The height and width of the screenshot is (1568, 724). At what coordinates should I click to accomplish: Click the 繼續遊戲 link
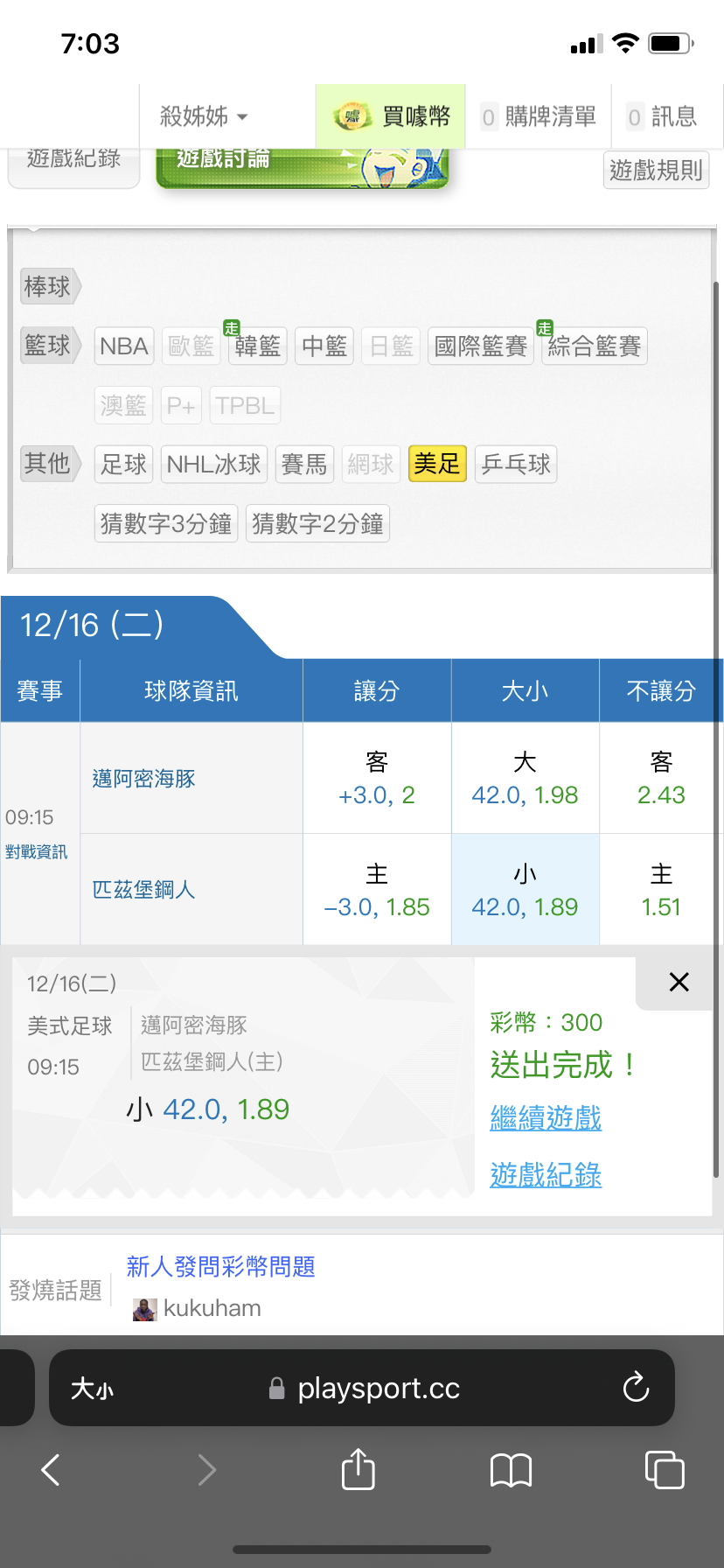[546, 1117]
